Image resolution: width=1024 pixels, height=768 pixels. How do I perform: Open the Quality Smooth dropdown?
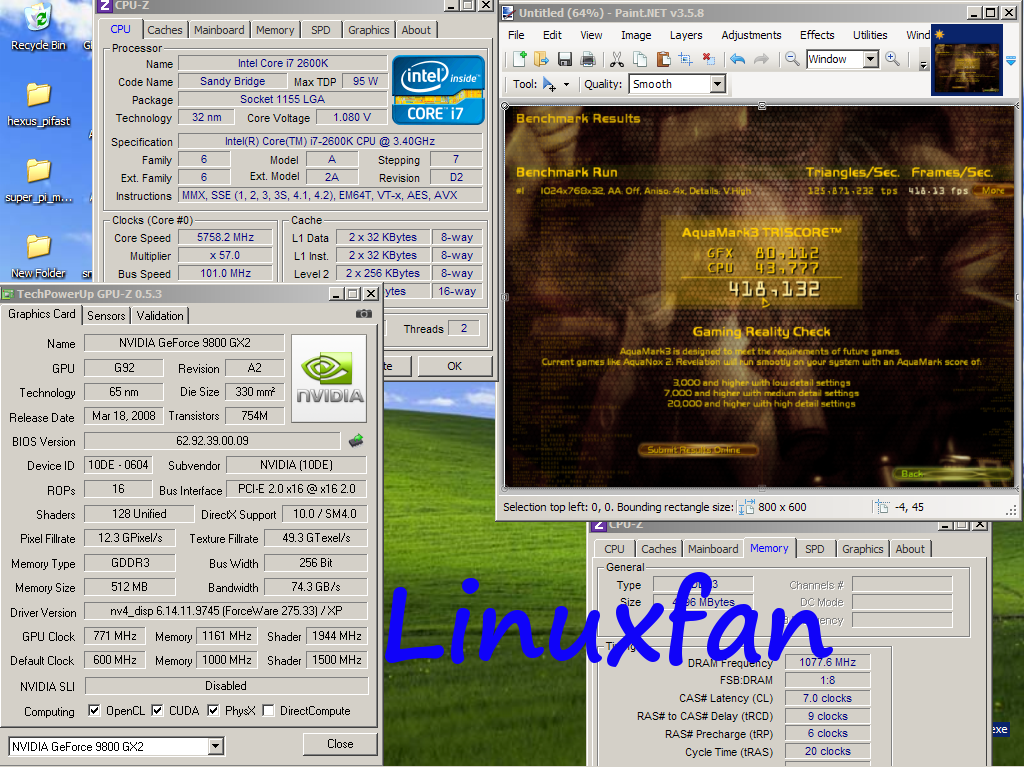pos(717,84)
